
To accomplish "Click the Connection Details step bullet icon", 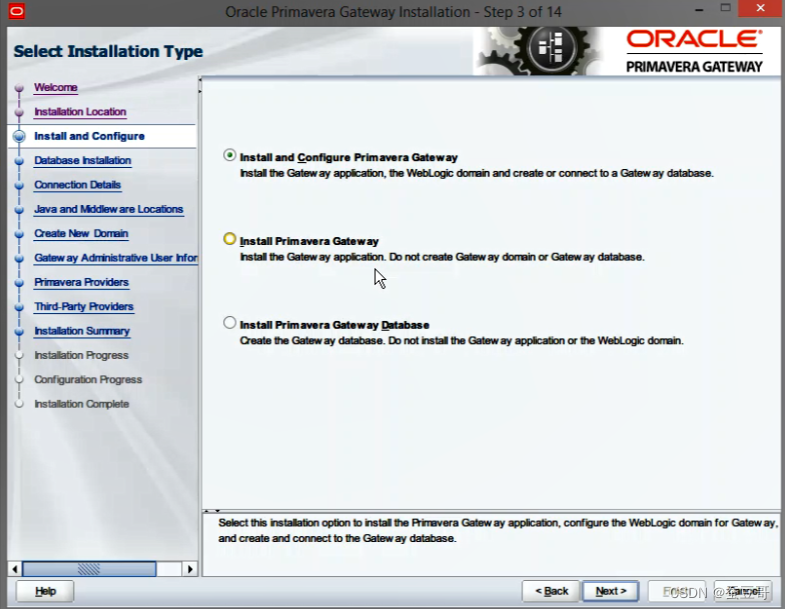I will pos(19,185).
